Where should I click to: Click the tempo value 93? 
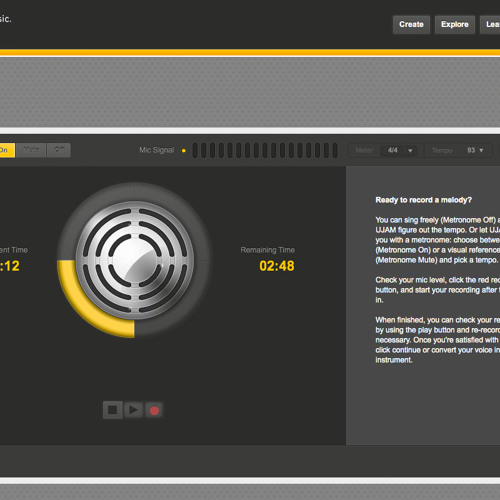(x=471, y=150)
